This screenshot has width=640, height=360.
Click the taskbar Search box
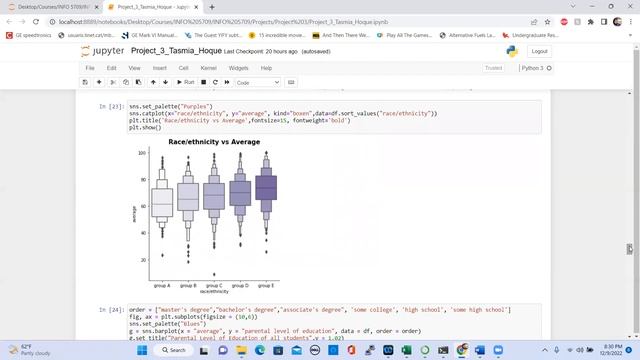(x=173, y=350)
